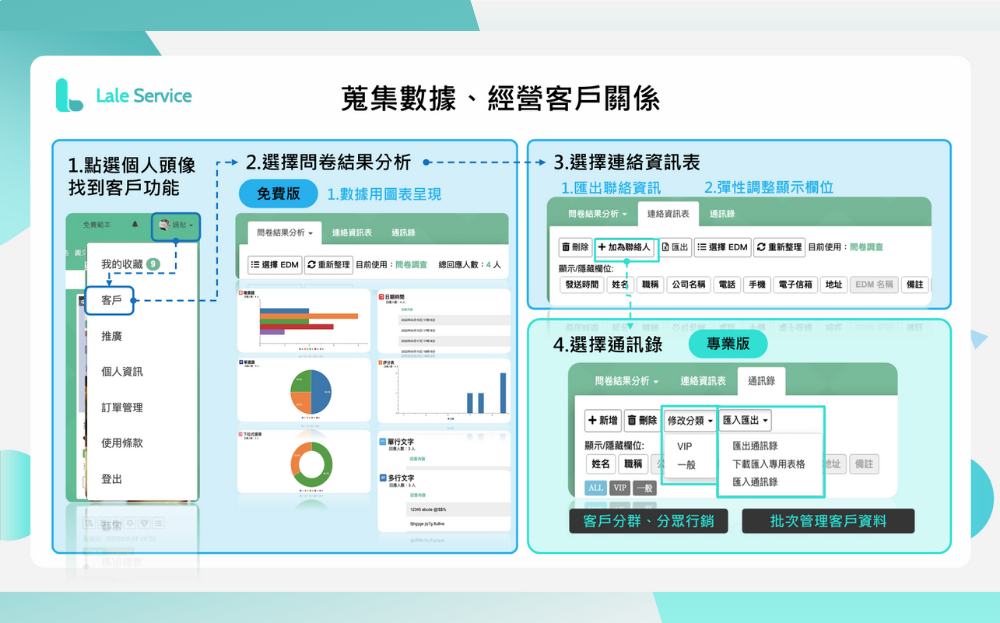Select 下載匯入專用表格 menu option

(x=768, y=464)
